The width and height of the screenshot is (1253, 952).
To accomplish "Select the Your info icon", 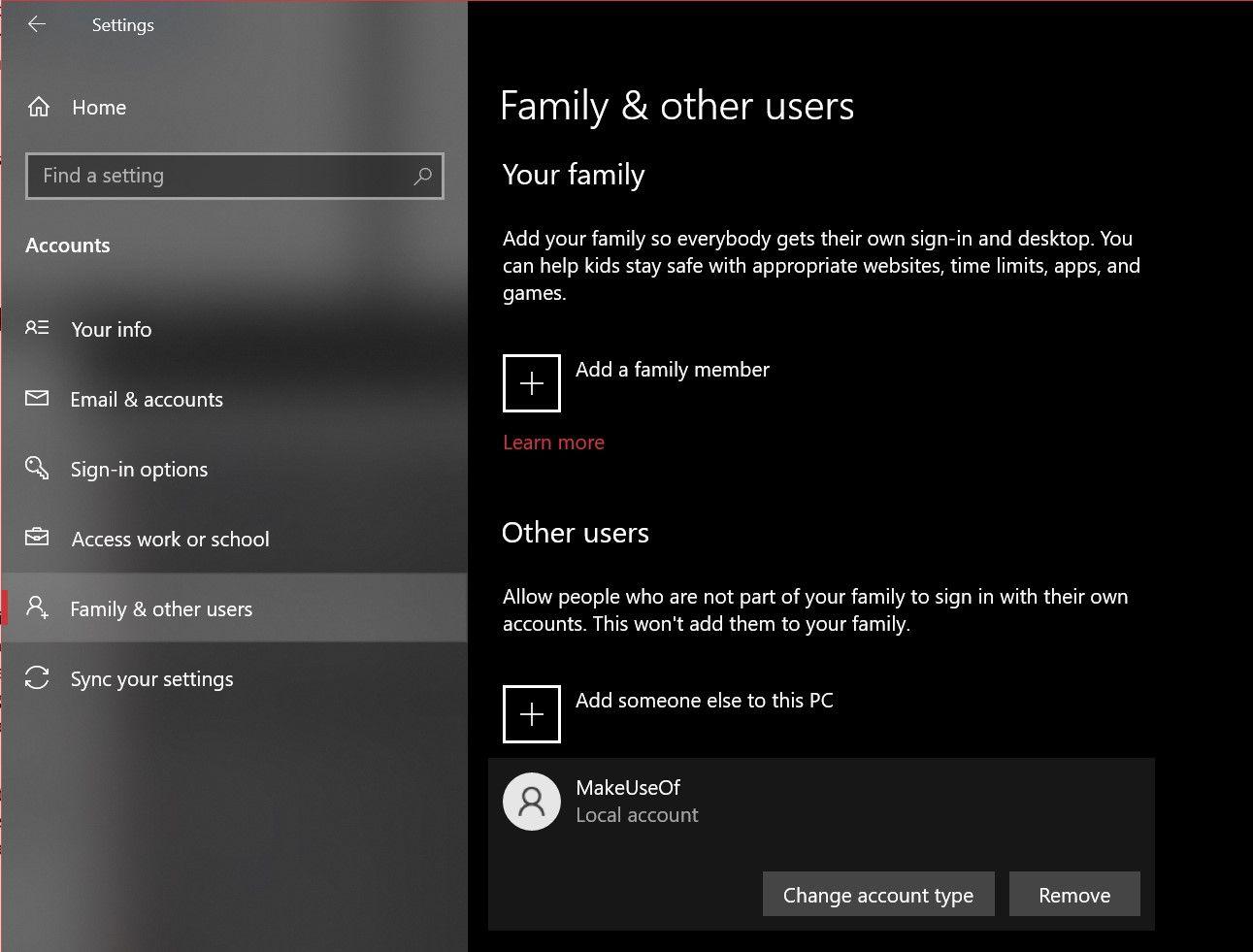I will point(37,328).
